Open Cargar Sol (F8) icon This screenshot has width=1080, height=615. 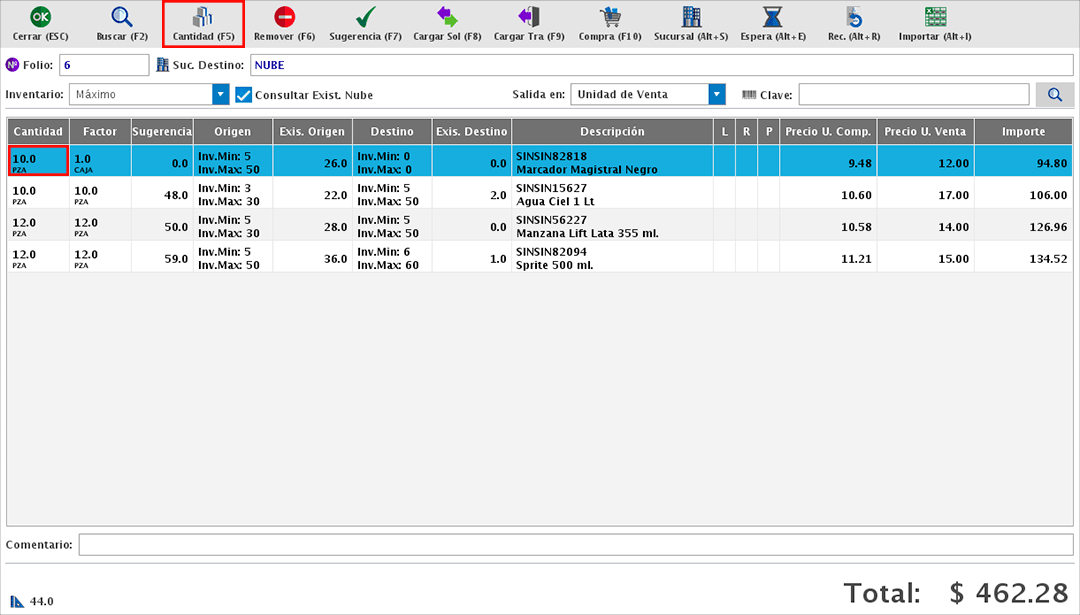447,17
